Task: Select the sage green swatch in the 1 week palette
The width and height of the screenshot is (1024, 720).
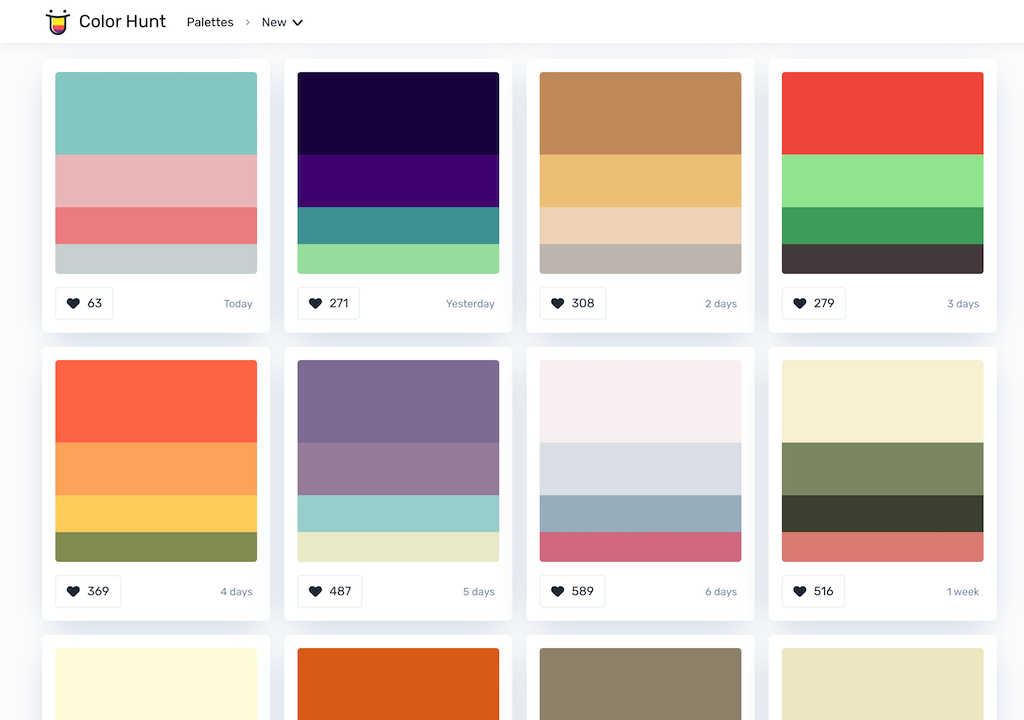Action: point(883,469)
